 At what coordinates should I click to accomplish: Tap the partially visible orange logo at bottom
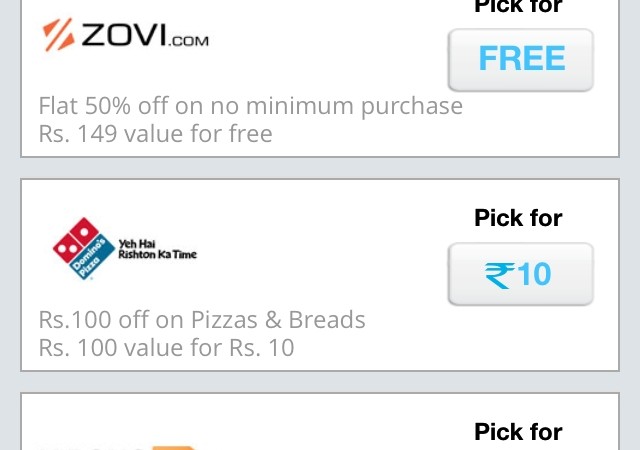[175, 448]
